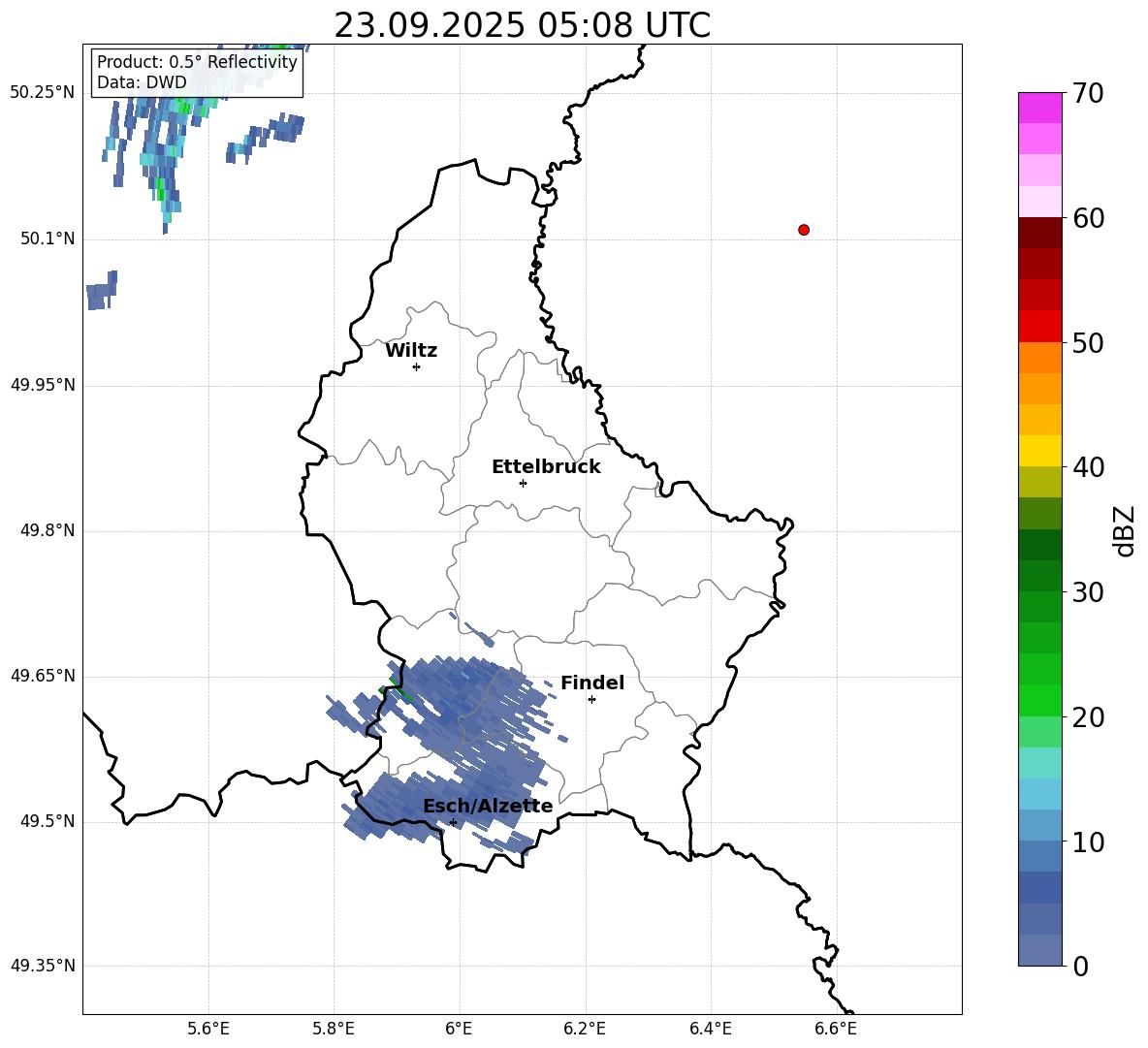Click the 49.35°N latitude label

(x=43, y=966)
